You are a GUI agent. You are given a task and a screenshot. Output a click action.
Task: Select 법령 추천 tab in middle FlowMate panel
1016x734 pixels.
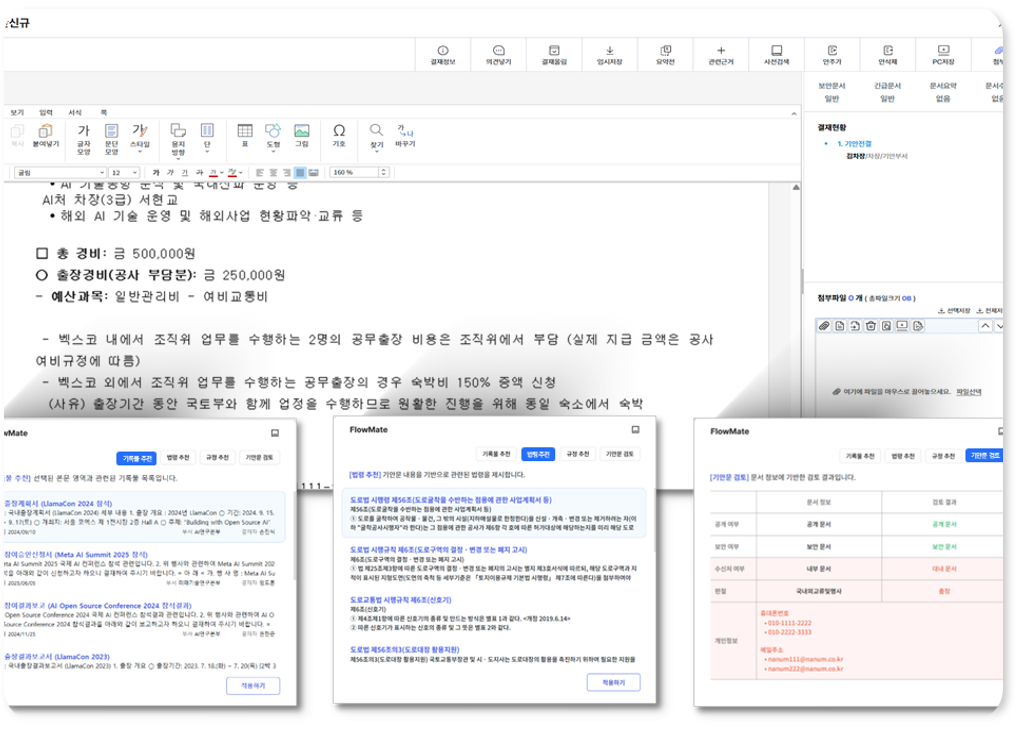(x=537, y=454)
